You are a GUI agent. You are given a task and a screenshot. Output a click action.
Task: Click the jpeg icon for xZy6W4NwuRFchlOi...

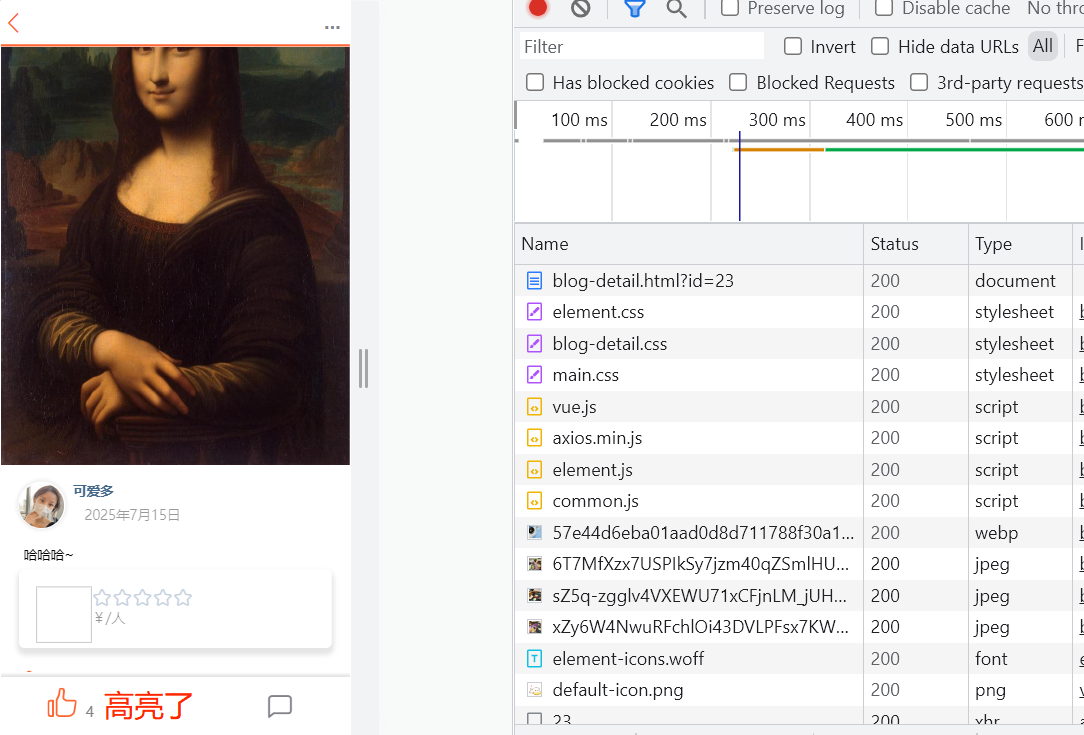coord(534,626)
